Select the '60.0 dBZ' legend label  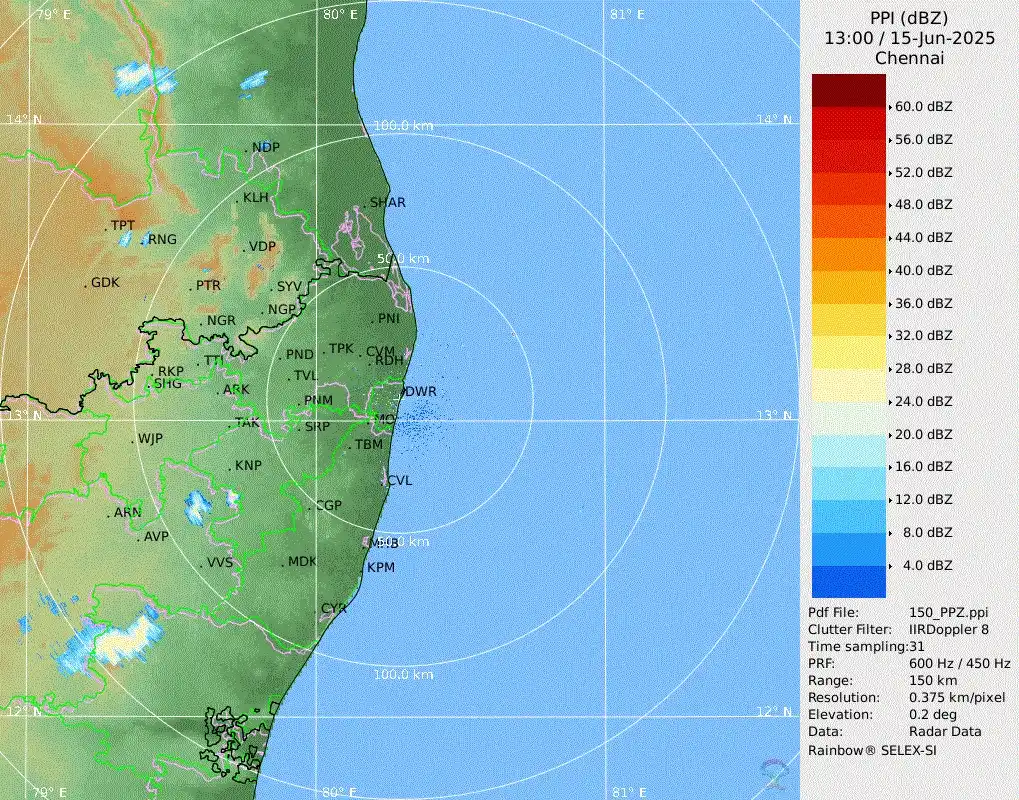click(x=923, y=107)
